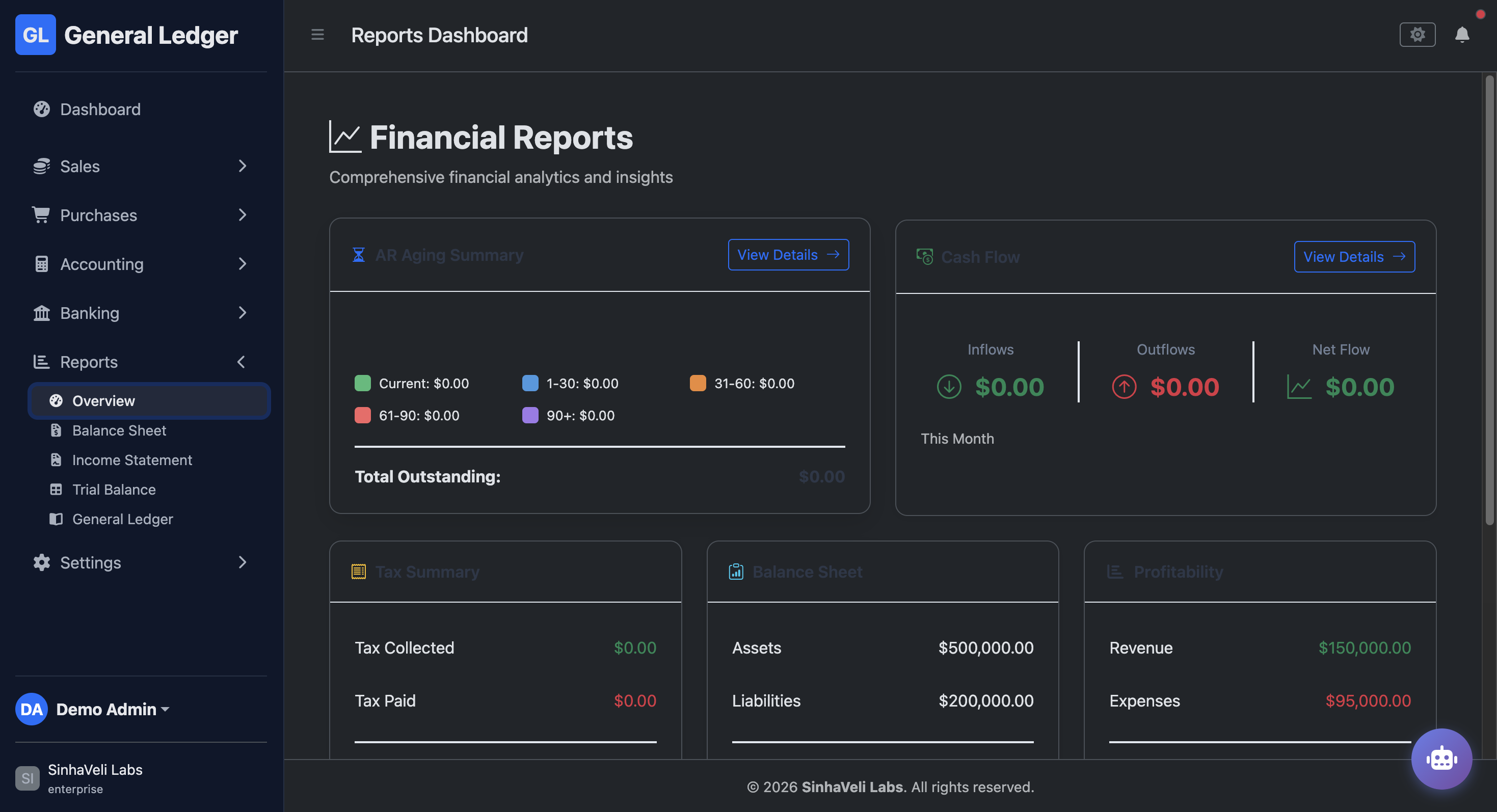
Task: Click the Banking building icon
Action: [x=42, y=312]
